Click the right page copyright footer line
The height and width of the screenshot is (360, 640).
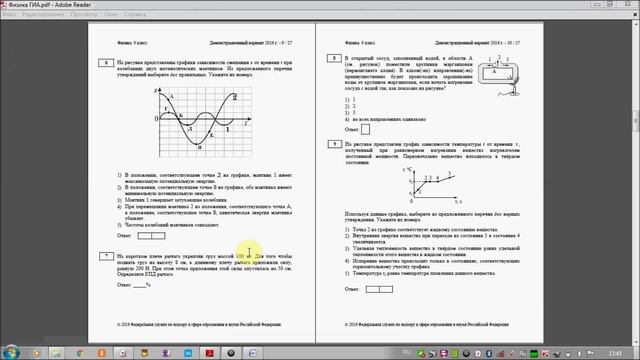tap(427, 324)
